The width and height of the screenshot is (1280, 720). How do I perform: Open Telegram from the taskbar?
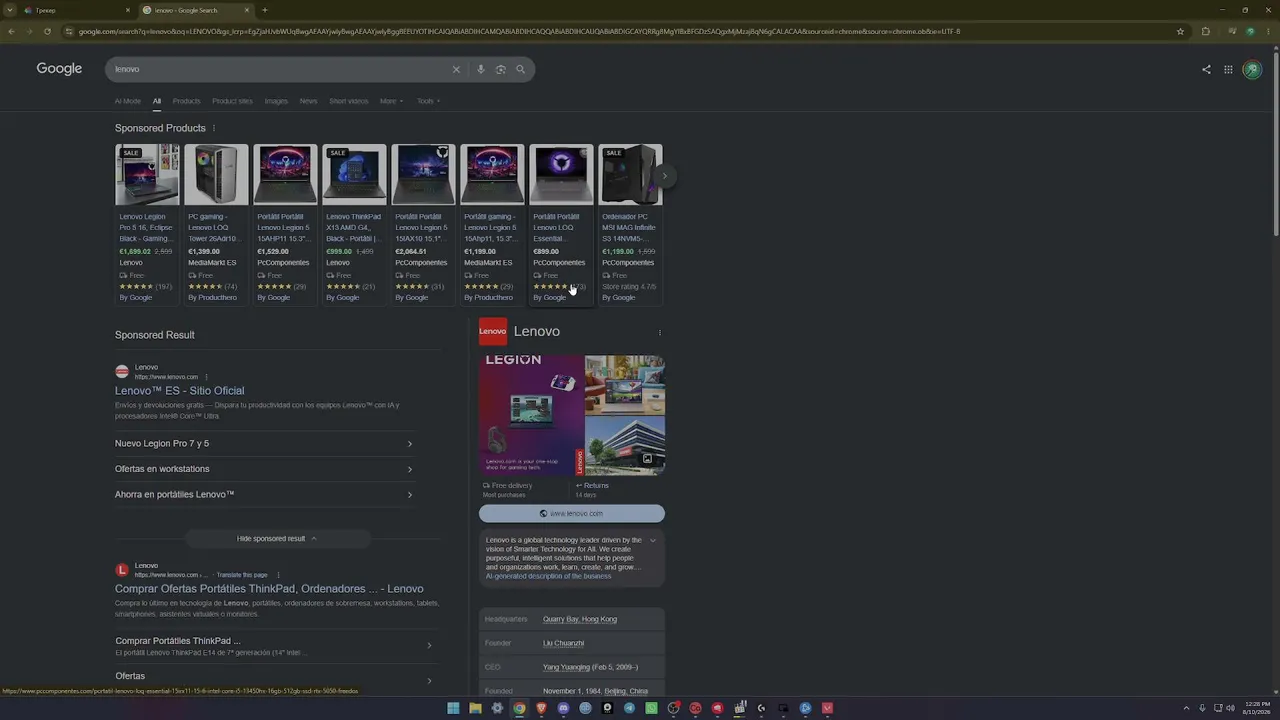629,708
